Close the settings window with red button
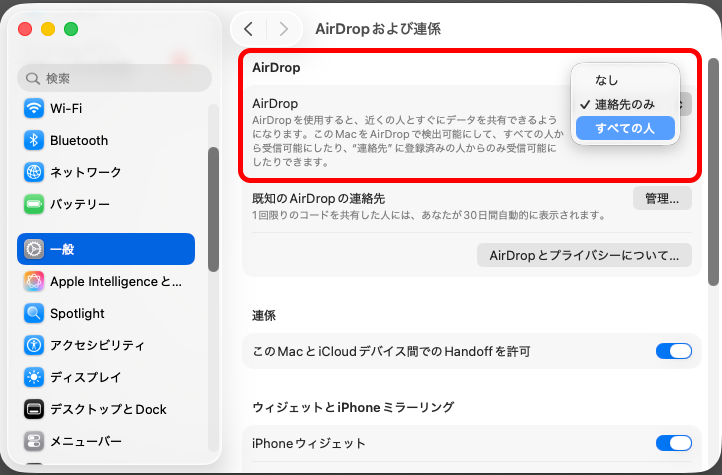 coord(25,29)
